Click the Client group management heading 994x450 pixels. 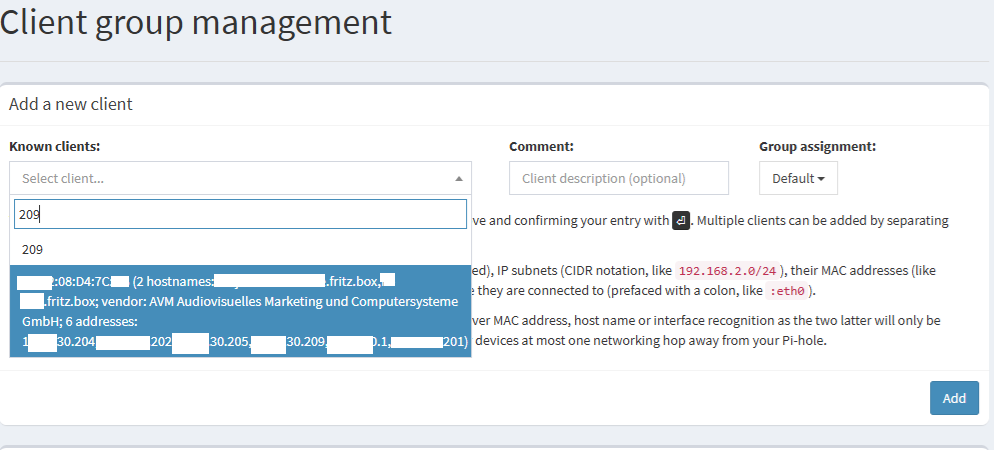[196, 23]
